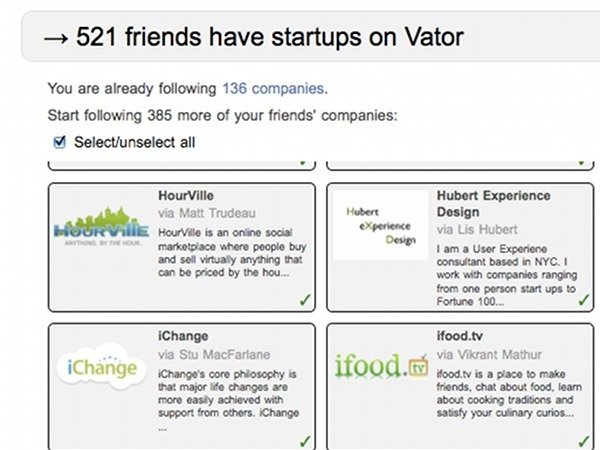The height and width of the screenshot is (450, 600).
Task: Click the ifood.tv logo
Action: coord(381,367)
